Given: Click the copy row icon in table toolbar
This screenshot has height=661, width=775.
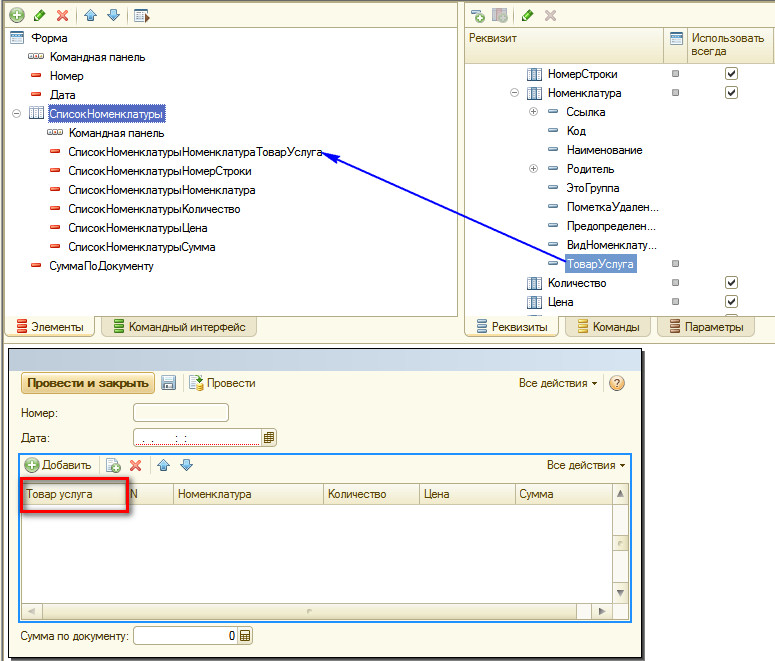Looking at the screenshot, I should tap(113, 465).
